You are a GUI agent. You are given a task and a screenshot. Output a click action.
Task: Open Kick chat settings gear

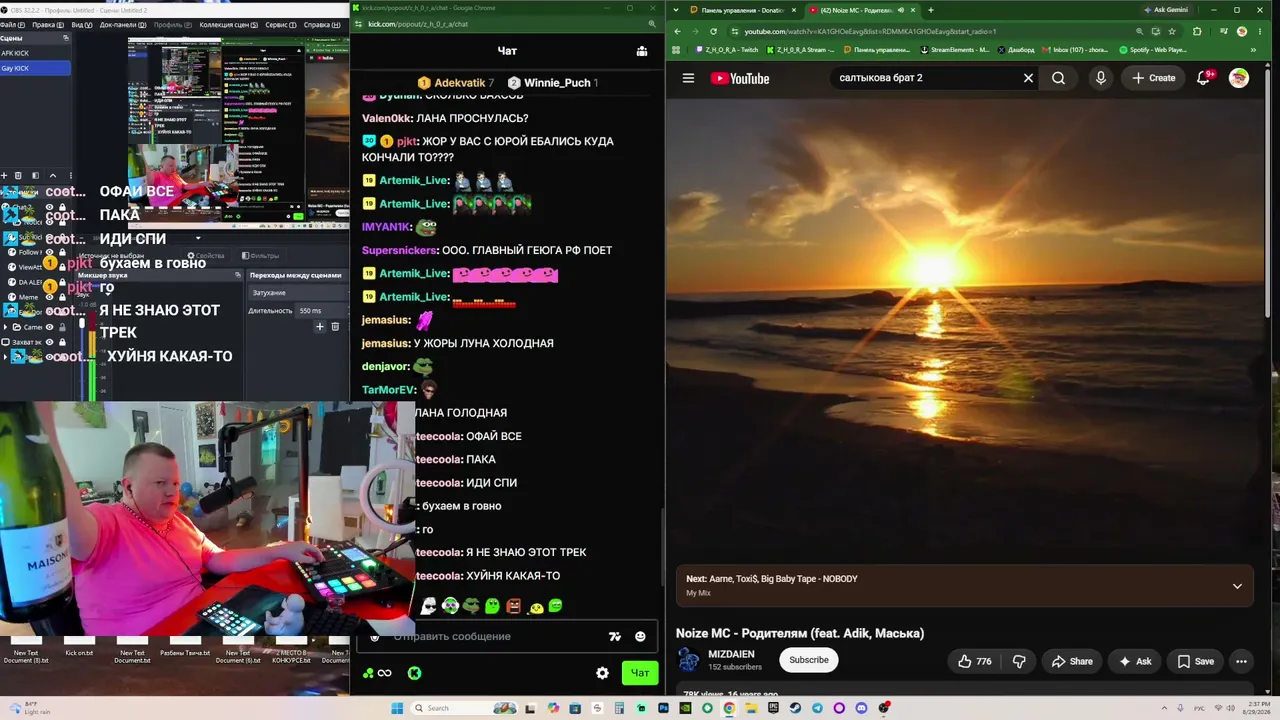click(602, 673)
